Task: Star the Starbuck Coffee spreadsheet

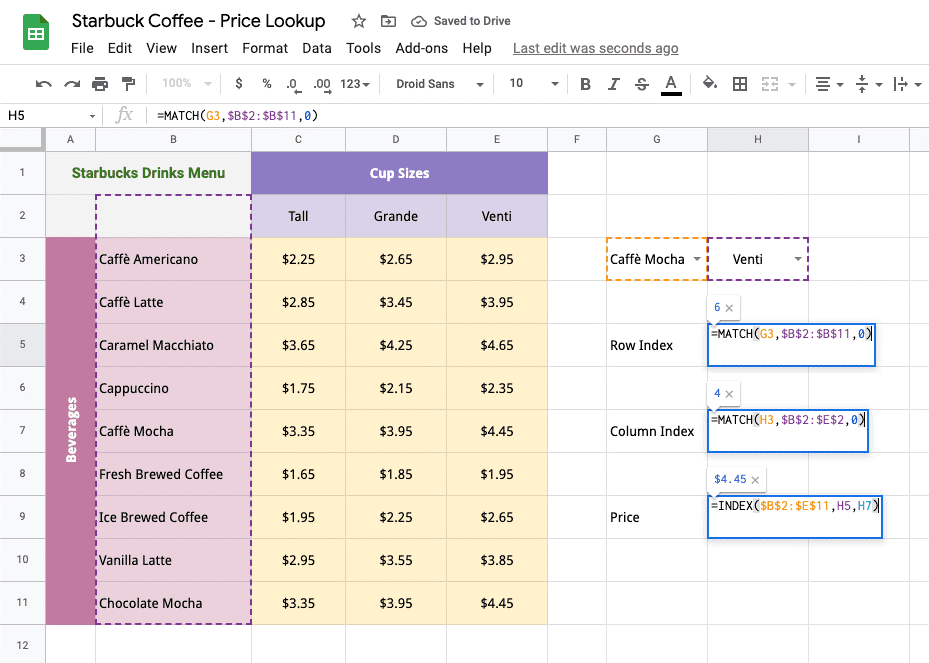Action: coord(357,20)
